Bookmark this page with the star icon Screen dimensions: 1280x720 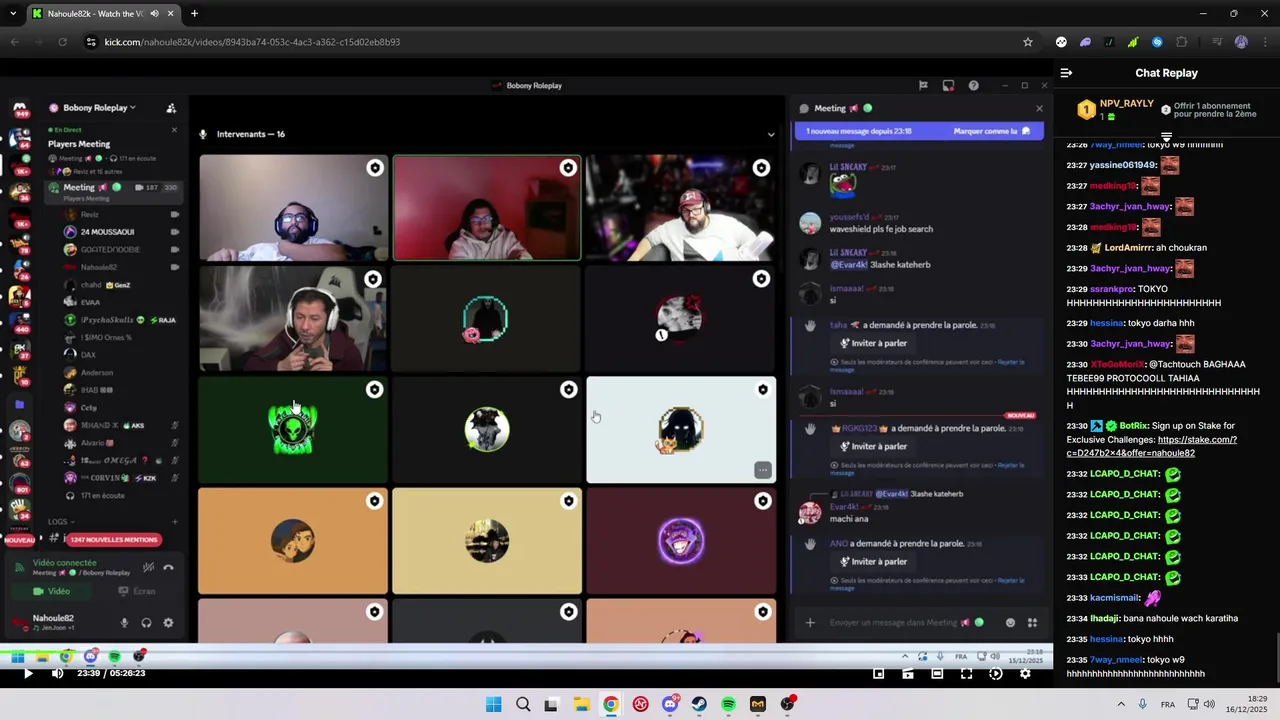(x=1027, y=42)
